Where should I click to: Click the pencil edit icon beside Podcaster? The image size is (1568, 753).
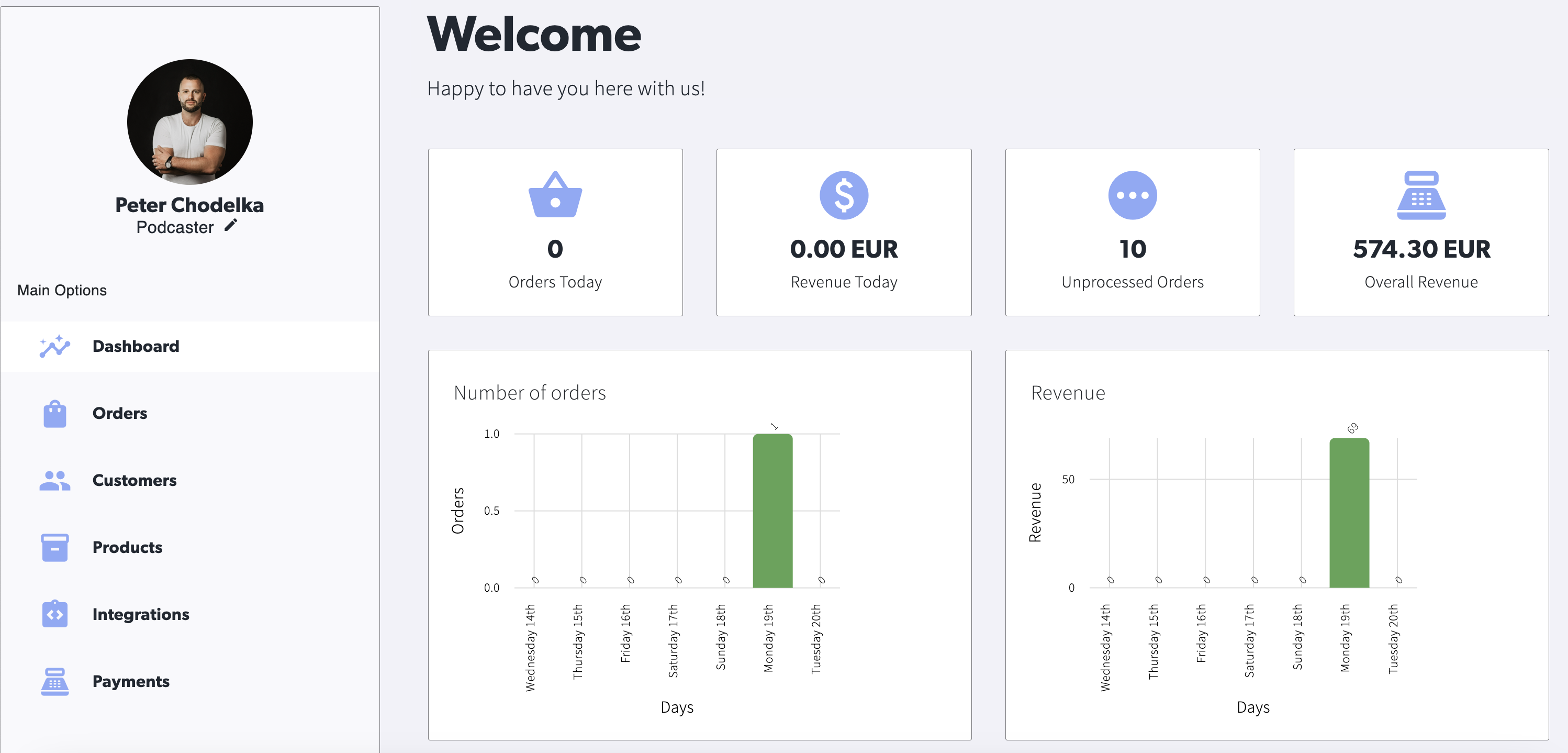pos(231,225)
